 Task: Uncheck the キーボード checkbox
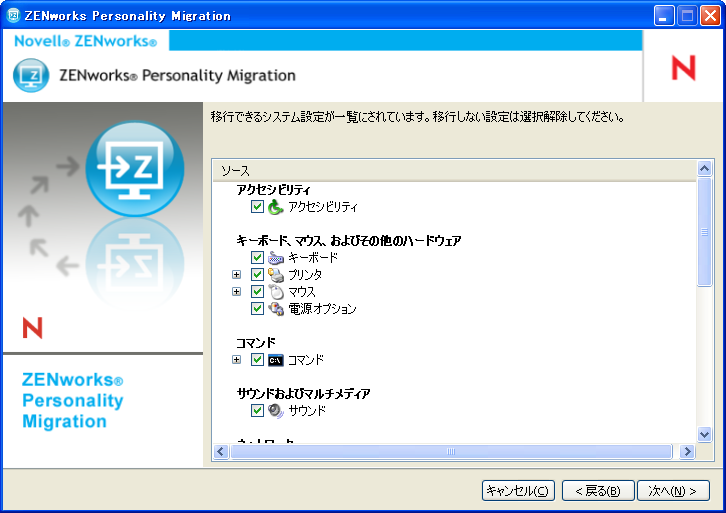(257, 257)
